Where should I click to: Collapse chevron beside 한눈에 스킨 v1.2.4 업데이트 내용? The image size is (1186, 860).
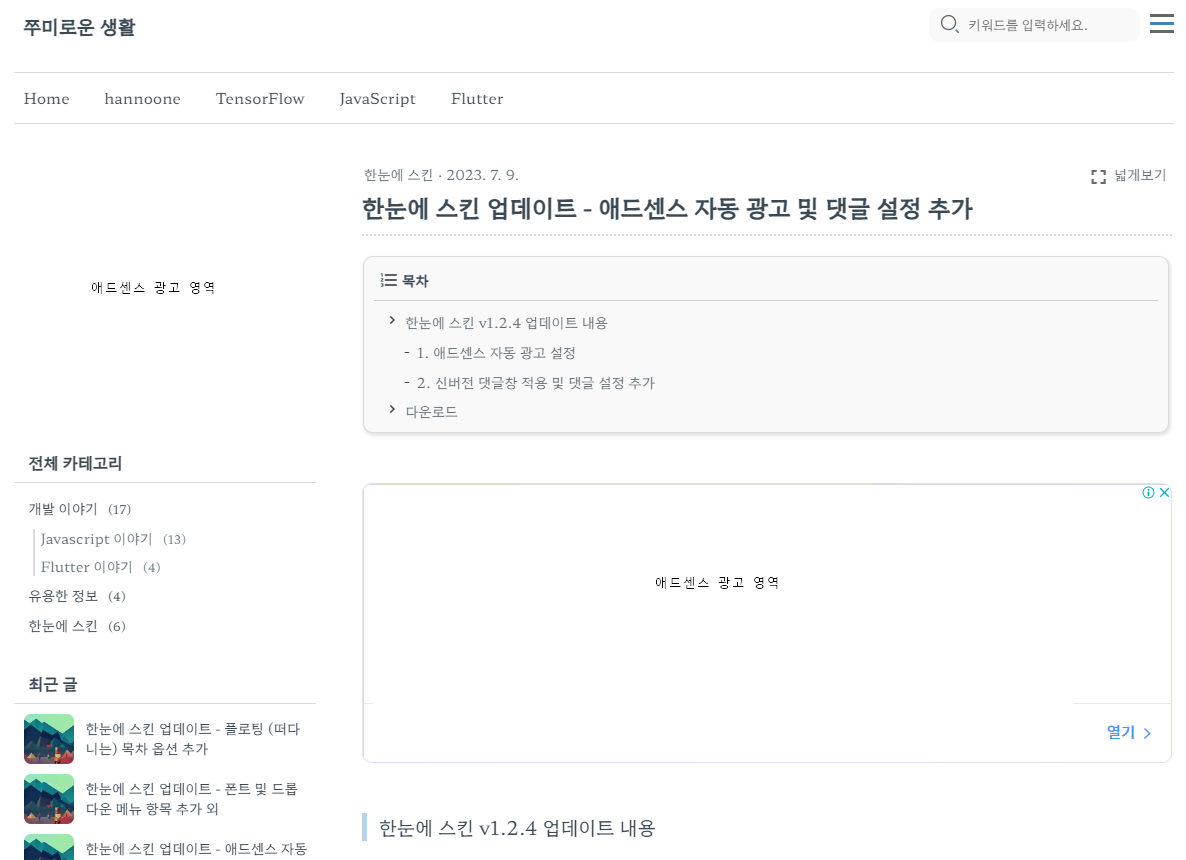(x=392, y=321)
